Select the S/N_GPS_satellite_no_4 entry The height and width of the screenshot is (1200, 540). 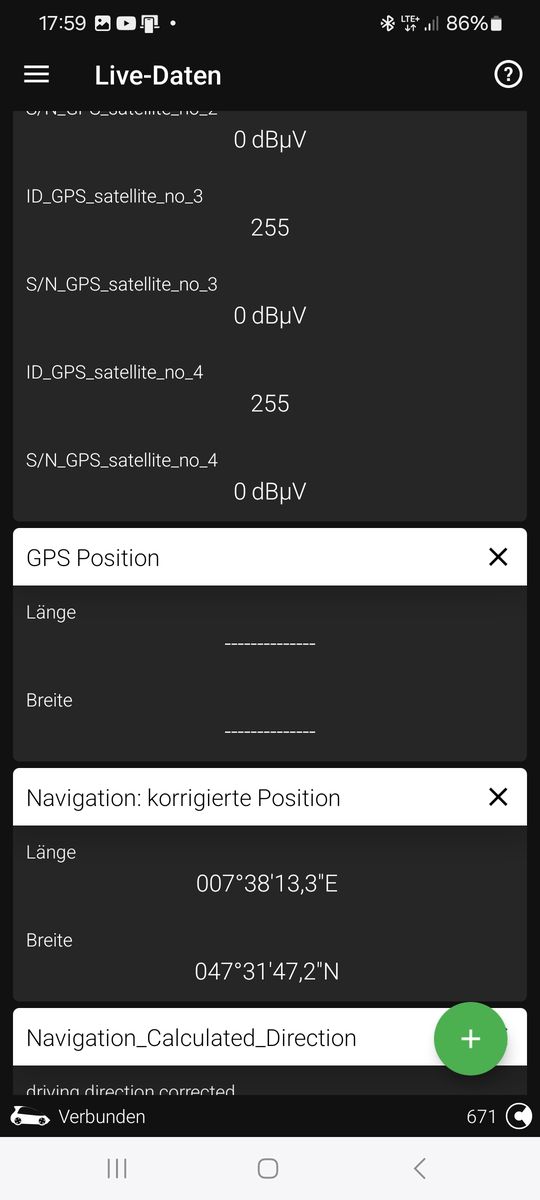click(270, 476)
